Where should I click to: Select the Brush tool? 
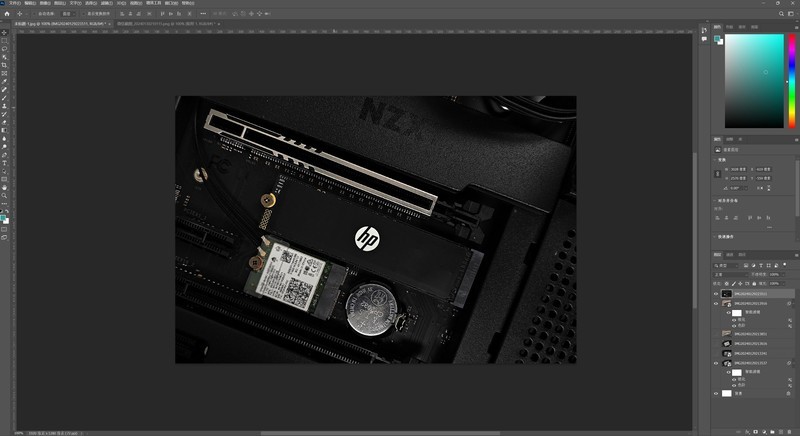click(5, 97)
